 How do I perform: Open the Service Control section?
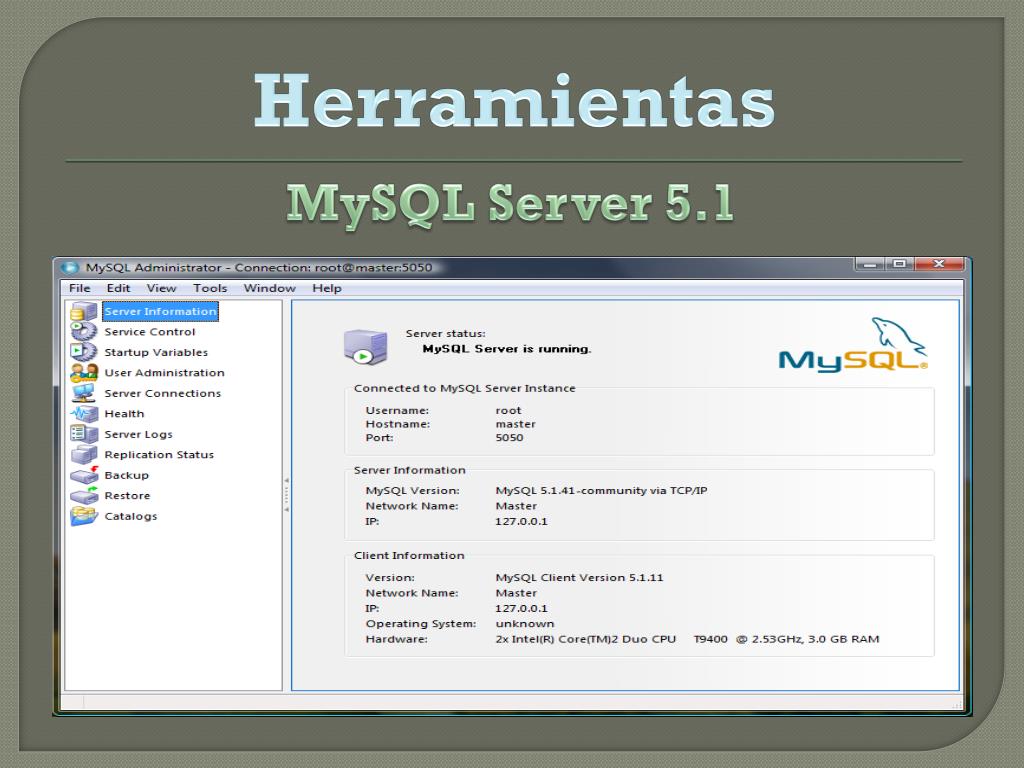150,332
